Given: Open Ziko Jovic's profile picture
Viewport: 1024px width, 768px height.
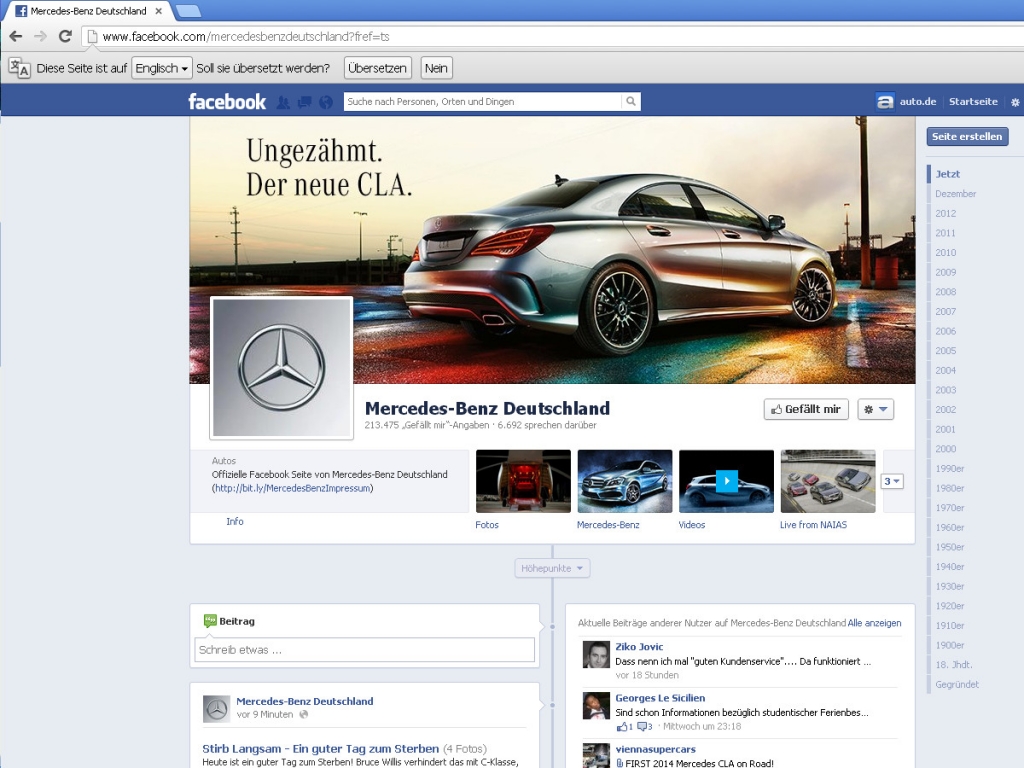Looking at the screenshot, I should point(596,654).
